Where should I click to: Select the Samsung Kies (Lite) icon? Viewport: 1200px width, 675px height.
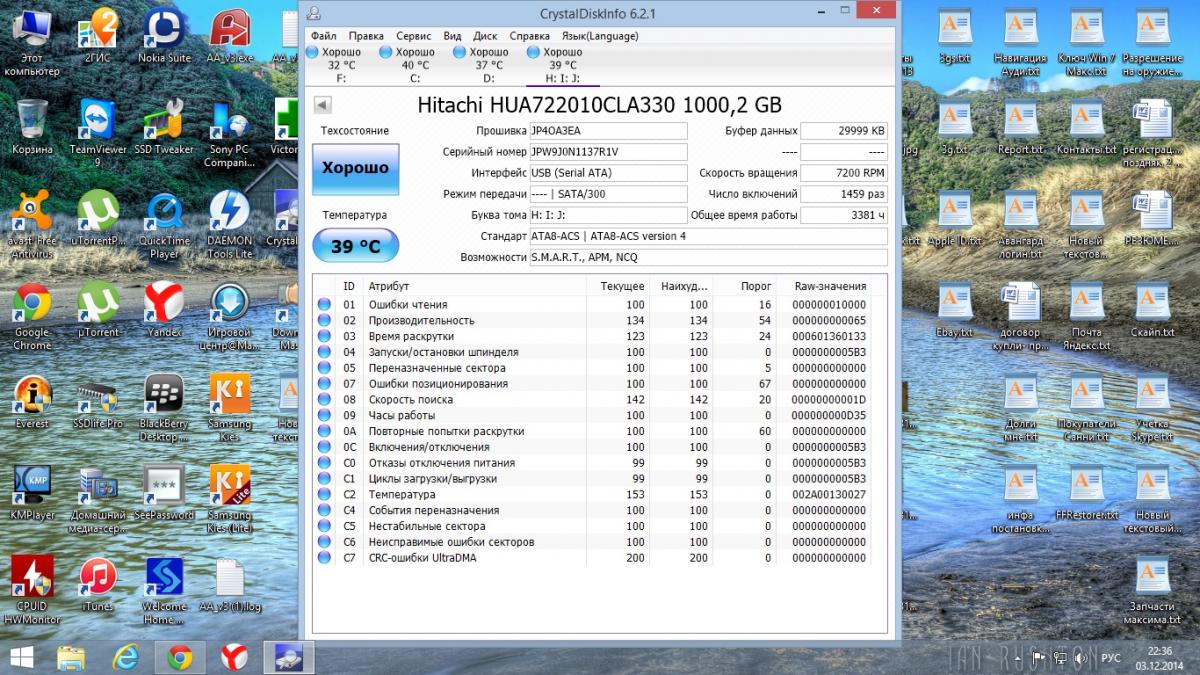point(230,499)
